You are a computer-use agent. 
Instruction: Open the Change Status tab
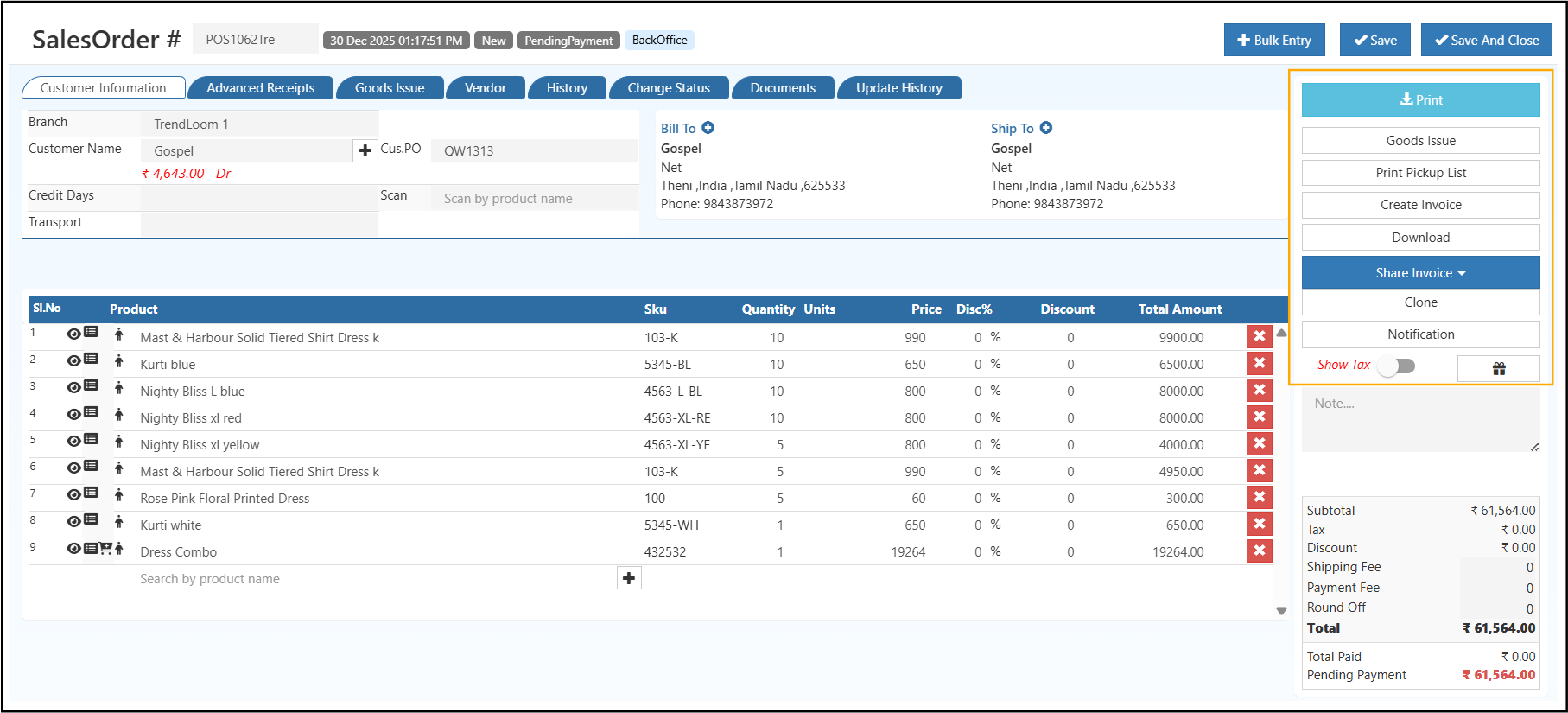(x=668, y=88)
